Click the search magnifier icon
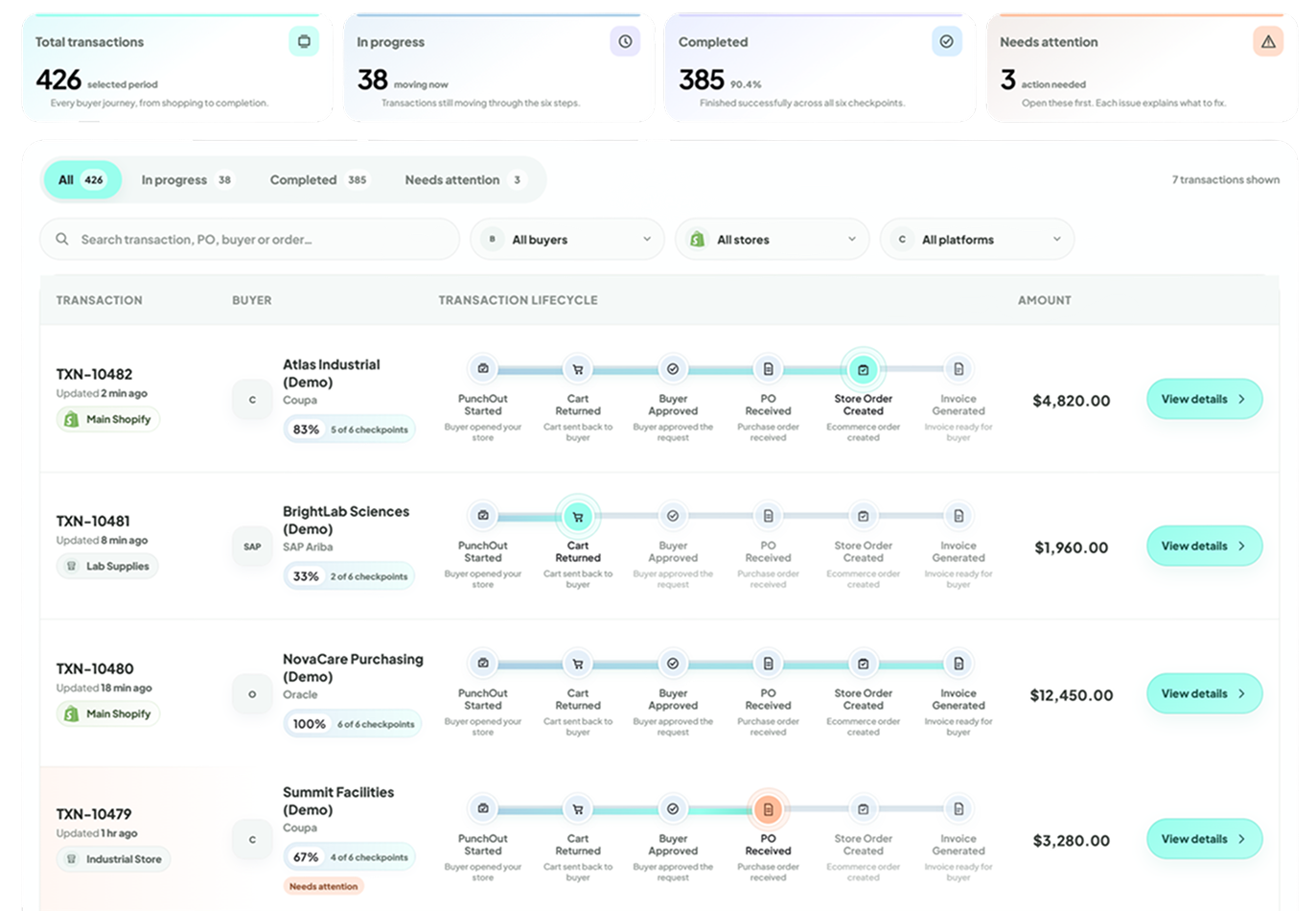The width and height of the screenshot is (1316, 911). click(x=62, y=239)
